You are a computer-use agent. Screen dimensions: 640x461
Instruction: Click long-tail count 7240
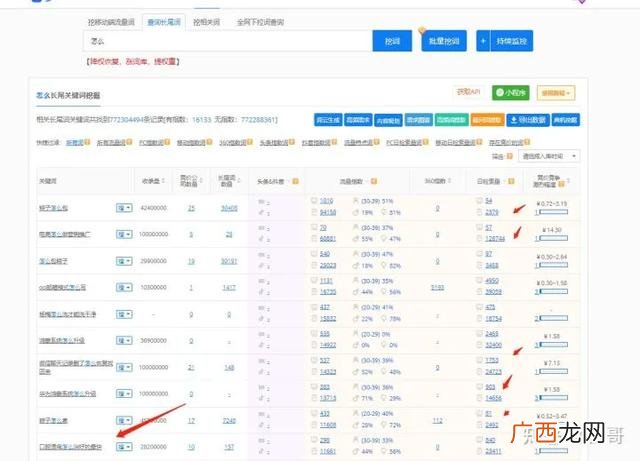click(x=229, y=420)
